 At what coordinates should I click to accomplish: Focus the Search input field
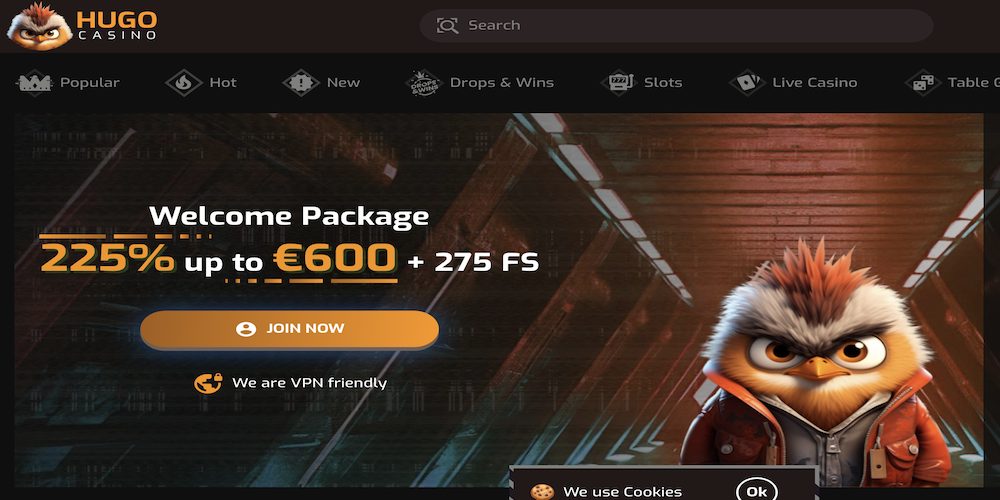click(676, 26)
